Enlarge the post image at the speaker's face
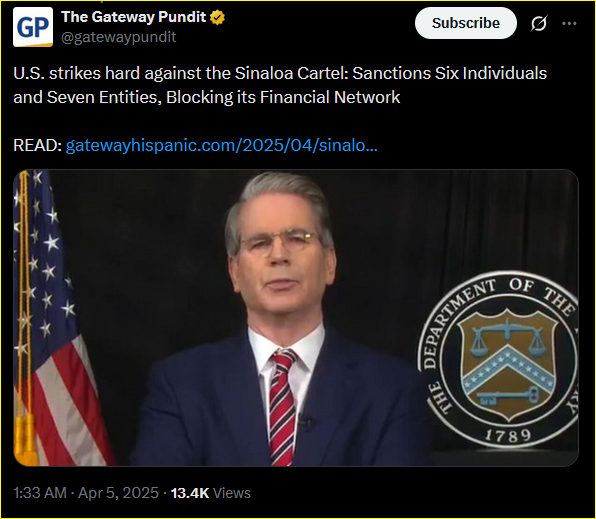The height and width of the screenshot is (519, 596). (x=281, y=259)
